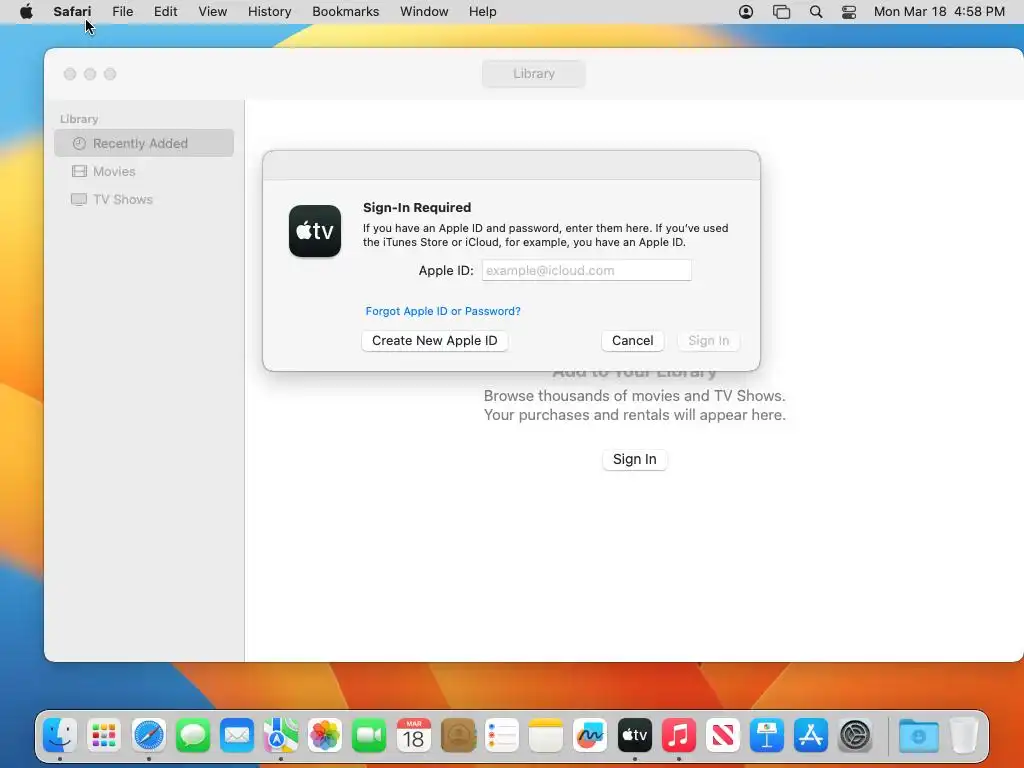Open the Apple menu

click(x=26, y=11)
